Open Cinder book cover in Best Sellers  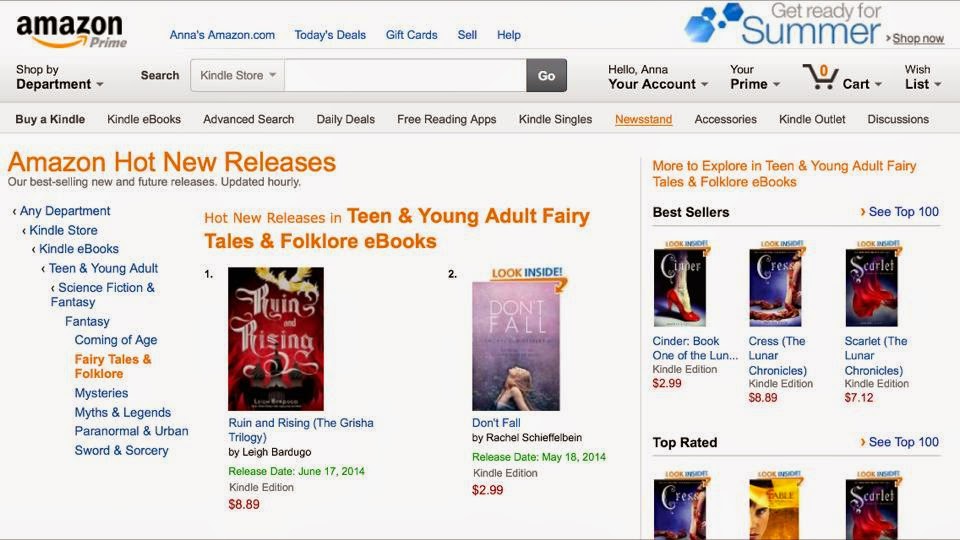pos(679,286)
